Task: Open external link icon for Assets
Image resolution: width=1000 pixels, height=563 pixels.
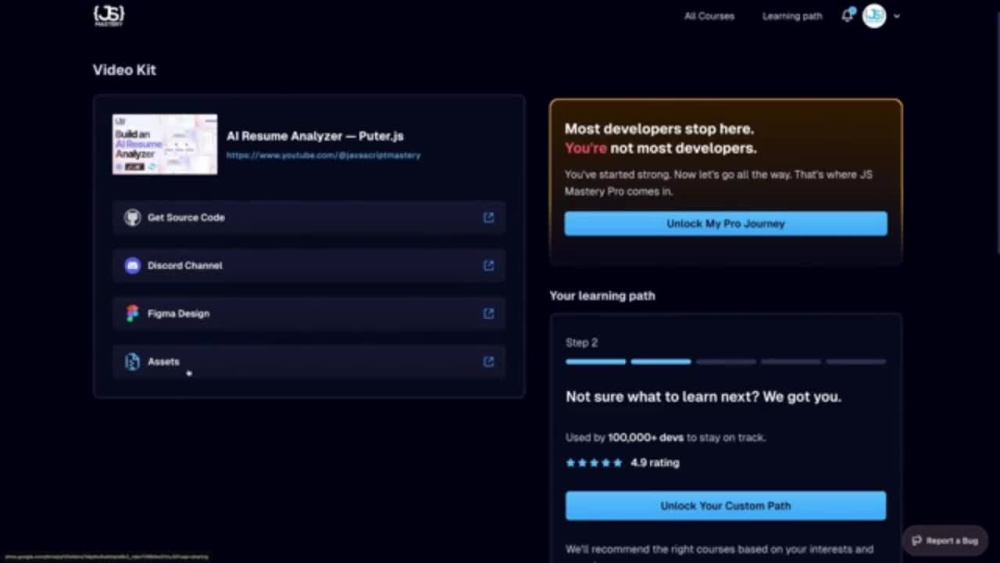Action: pyautogui.click(x=489, y=362)
